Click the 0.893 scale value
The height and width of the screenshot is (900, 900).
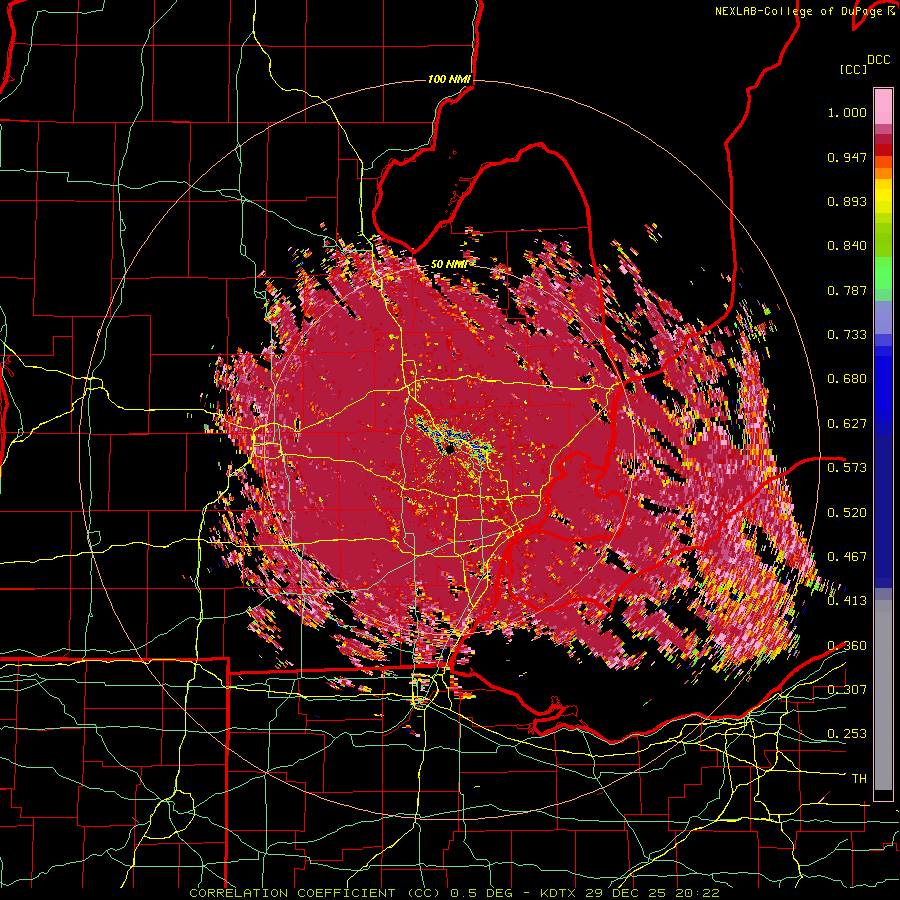coord(847,201)
